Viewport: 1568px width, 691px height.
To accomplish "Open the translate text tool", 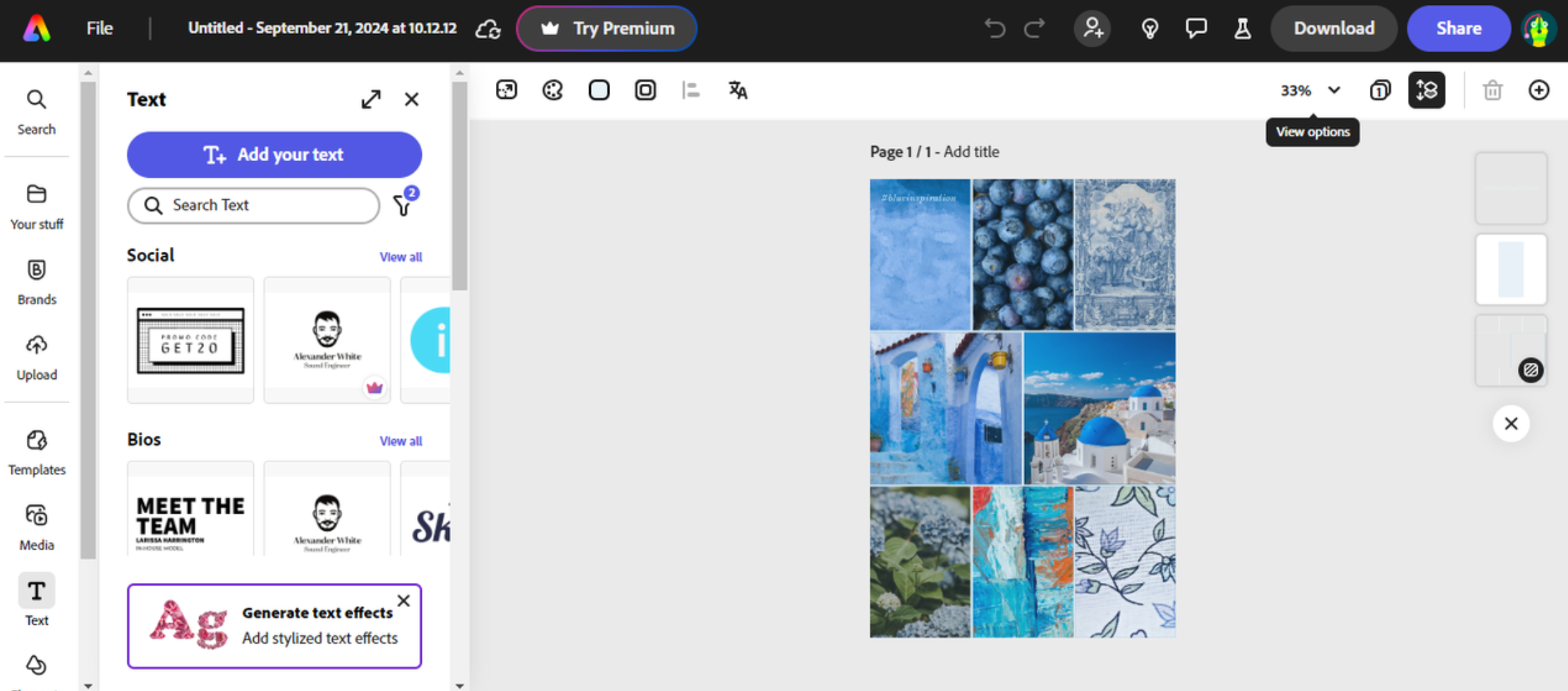I will coord(736,90).
